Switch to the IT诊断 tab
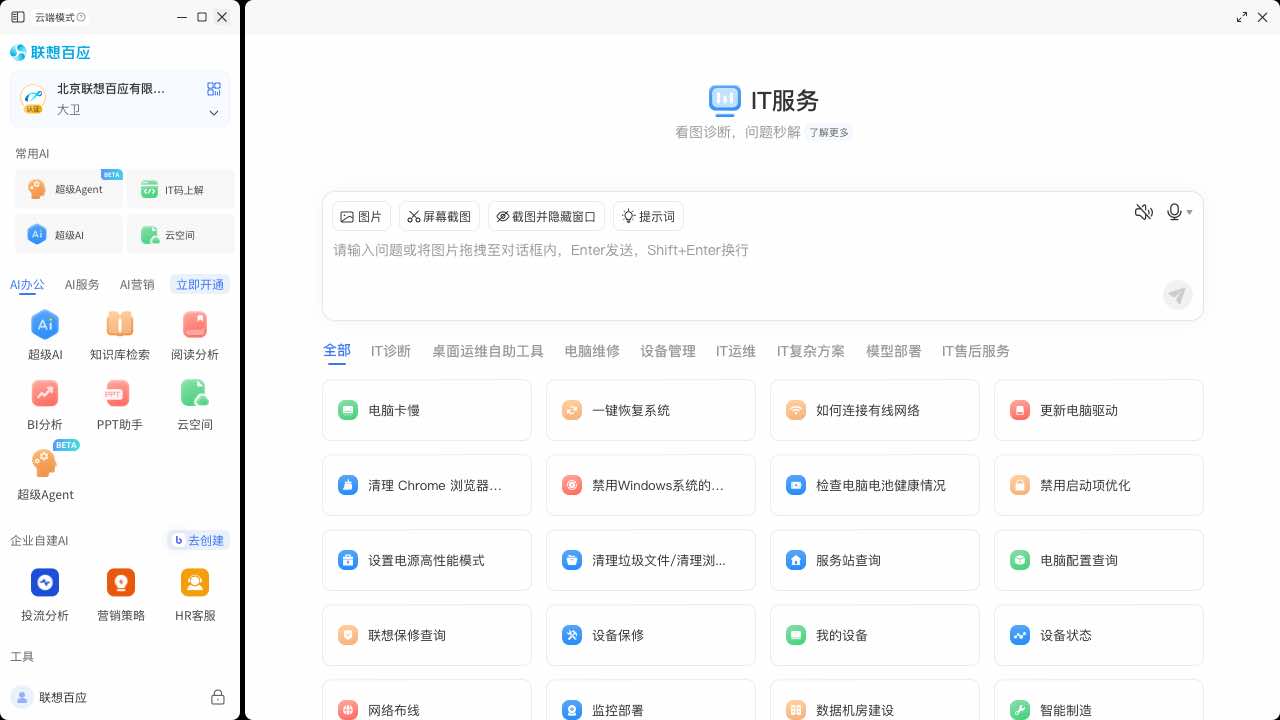1280x720 pixels. coord(391,351)
